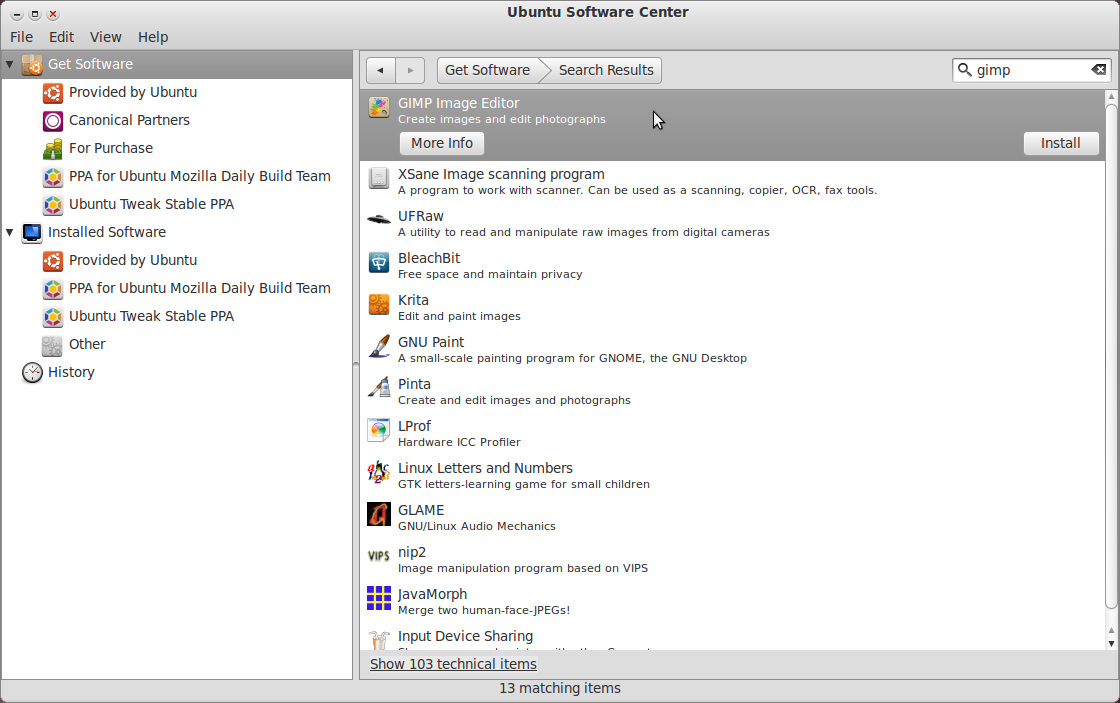The width and height of the screenshot is (1120, 703).
Task: Go to Get Software breadcrumb
Action: (x=488, y=70)
